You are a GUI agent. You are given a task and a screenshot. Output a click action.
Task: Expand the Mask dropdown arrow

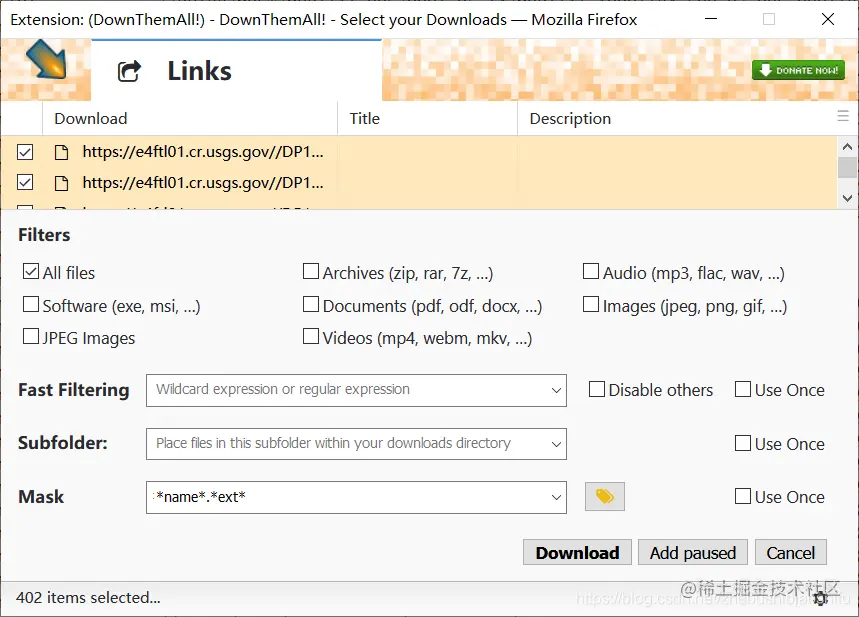pos(556,498)
